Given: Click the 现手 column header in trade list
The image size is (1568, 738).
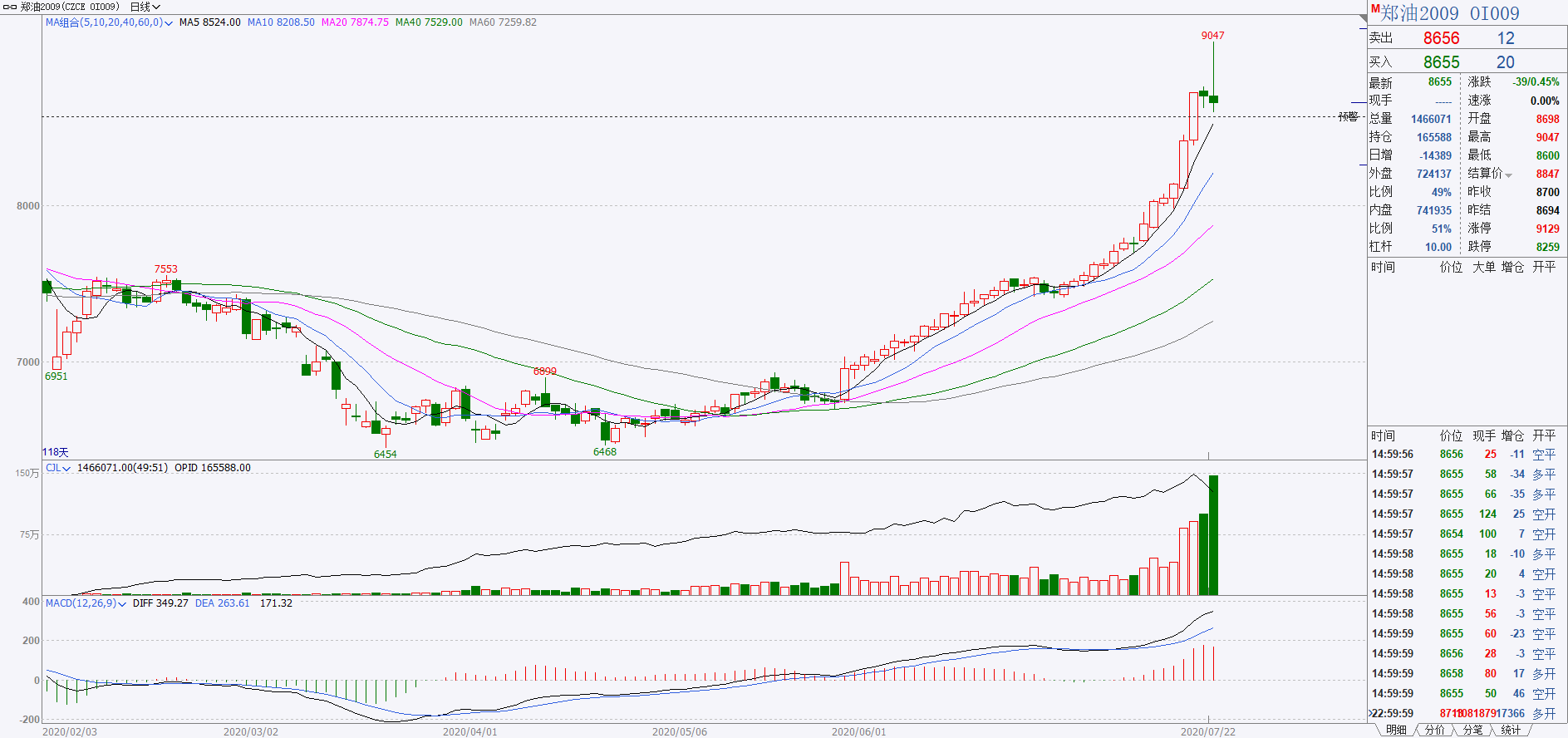Looking at the screenshot, I should [1484, 435].
